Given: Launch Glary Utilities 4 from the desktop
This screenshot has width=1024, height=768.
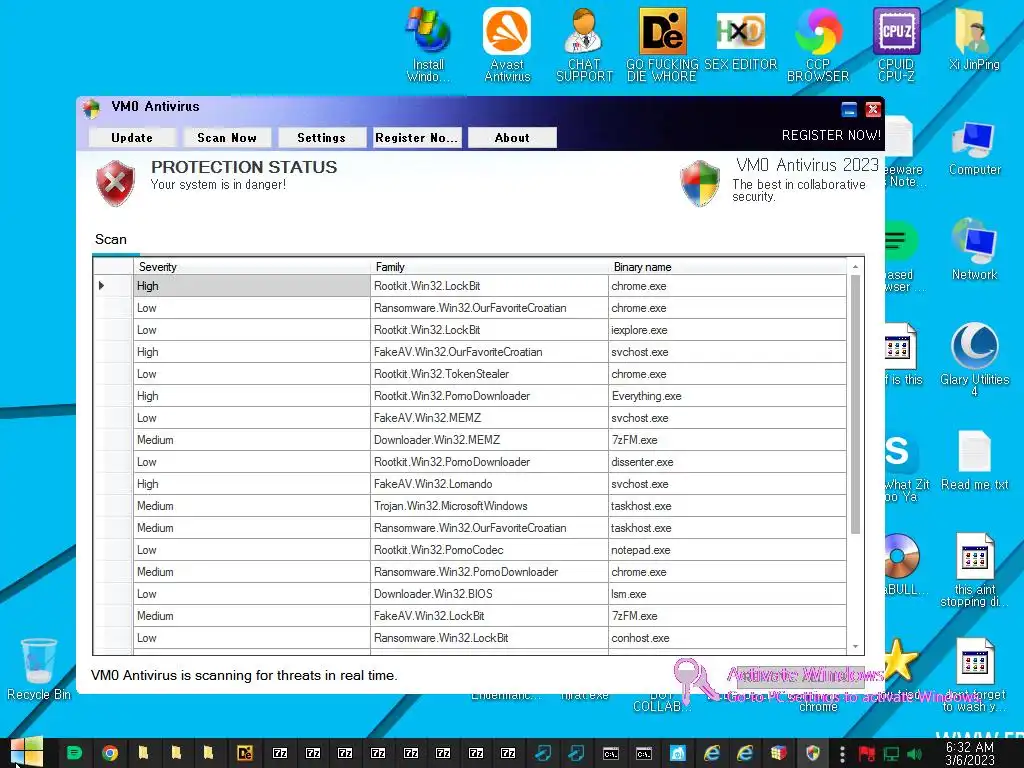Looking at the screenshot, I should tap(974, 359).
